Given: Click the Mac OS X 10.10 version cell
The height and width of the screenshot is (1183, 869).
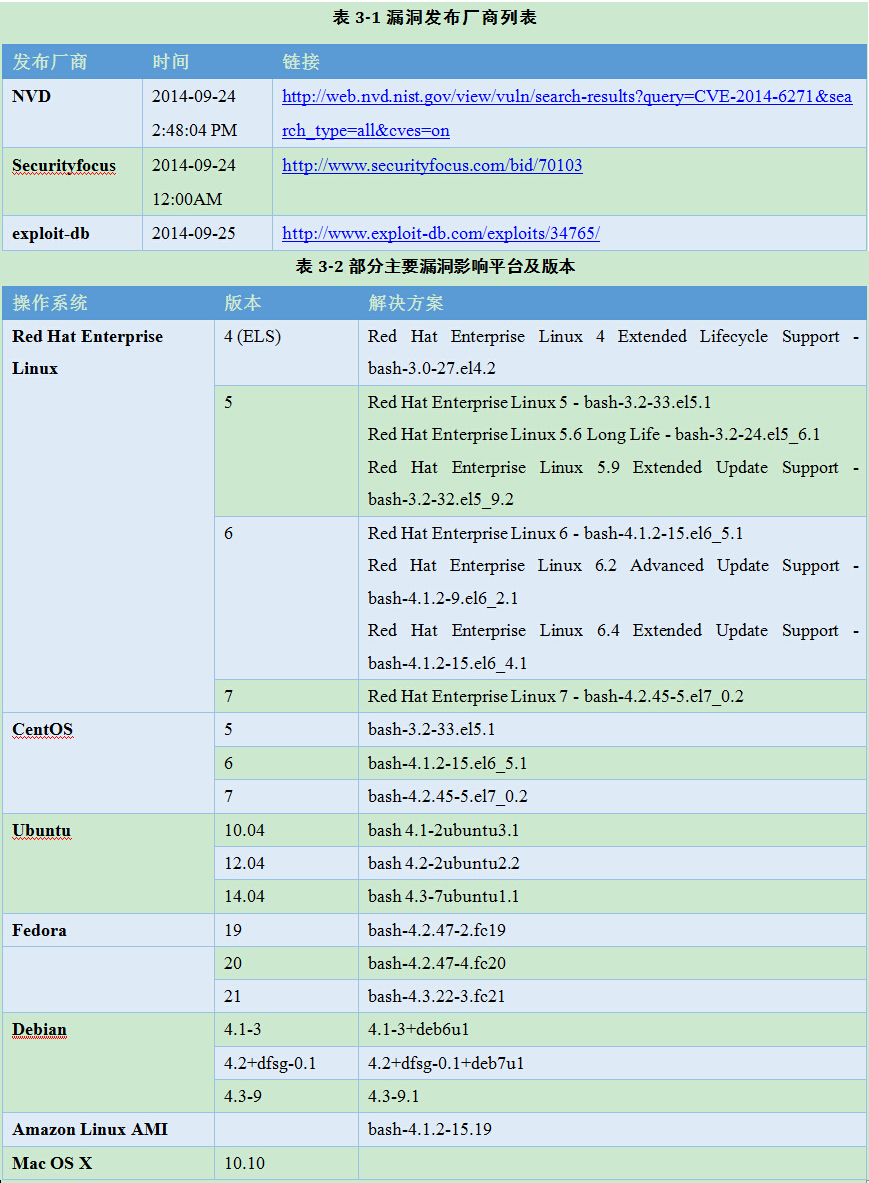Looking at the screenshot, I should 287,1163.
